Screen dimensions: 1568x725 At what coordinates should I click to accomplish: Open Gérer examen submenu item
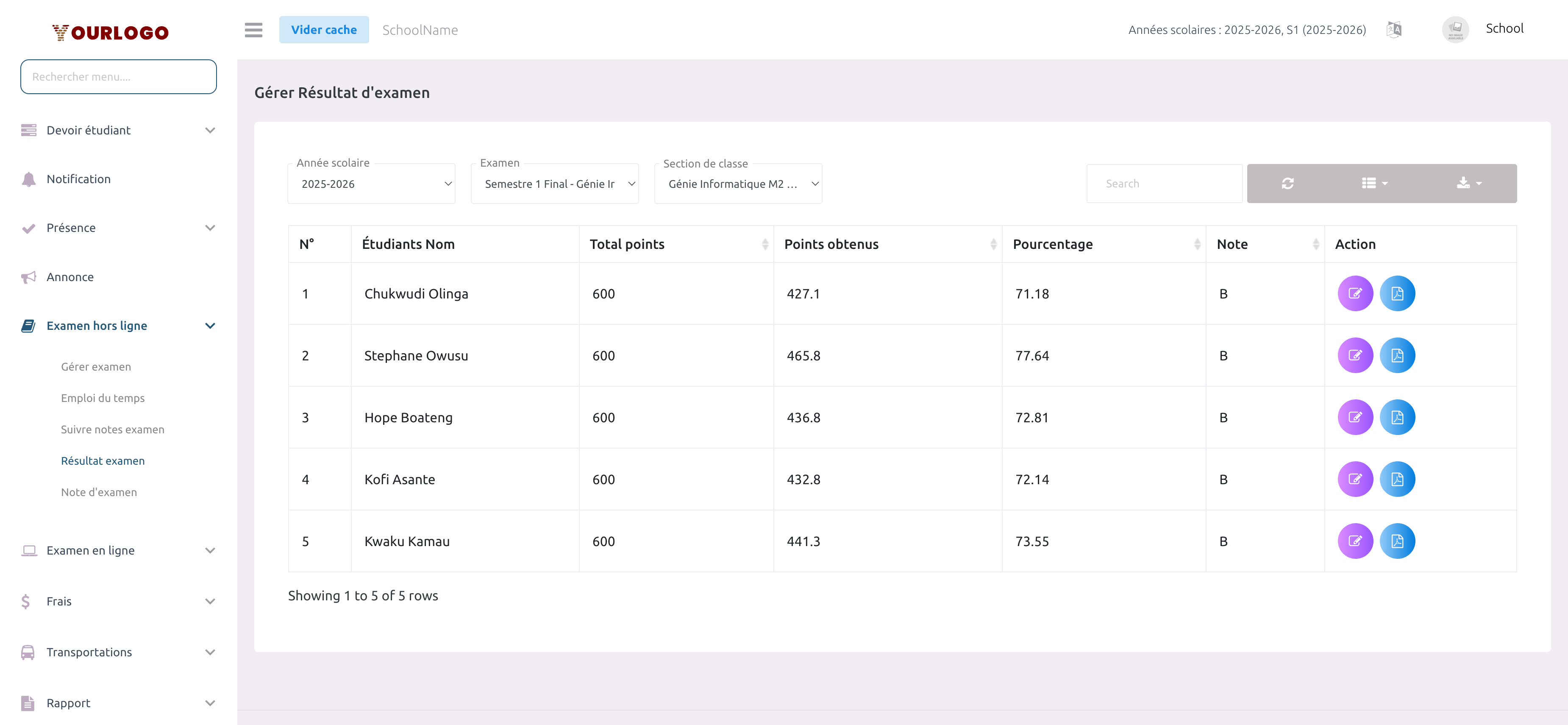96,366
